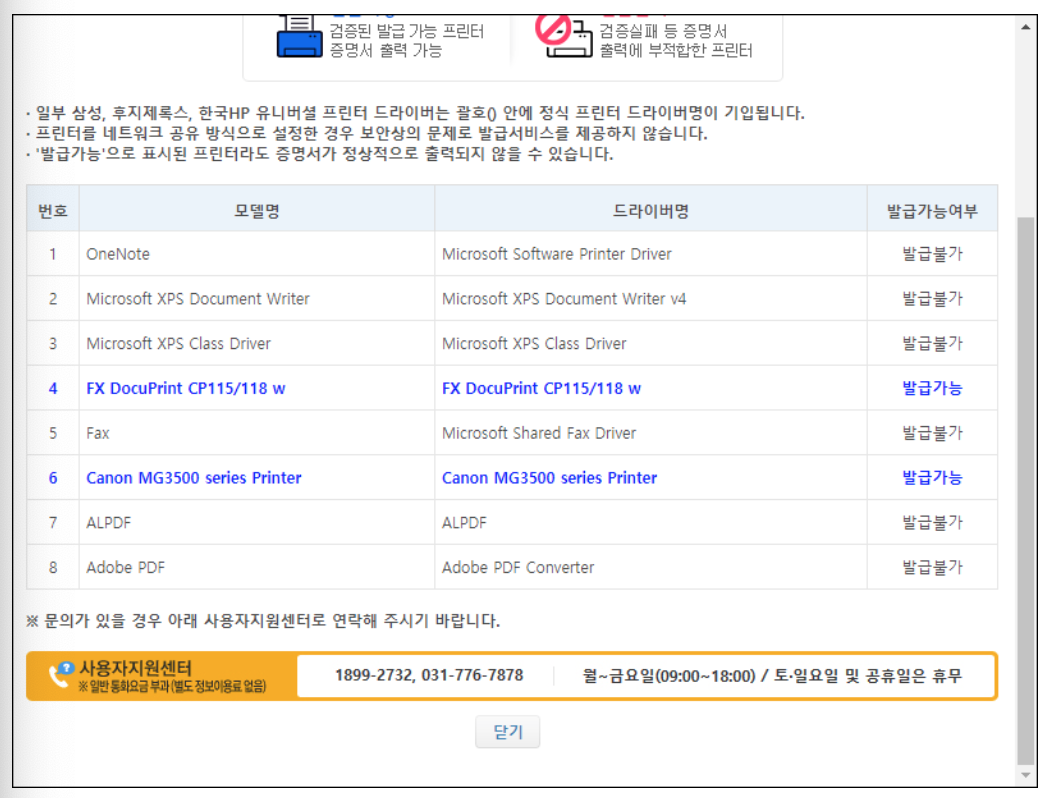Click inquiry notice 문의가 있을 경우 text
Viewport: 1046px width, 798px height.
click(262, 621)
